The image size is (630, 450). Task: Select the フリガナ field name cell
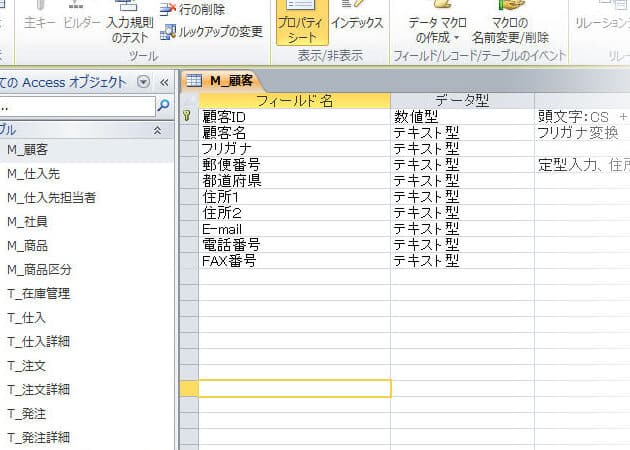tap(295, 149)
